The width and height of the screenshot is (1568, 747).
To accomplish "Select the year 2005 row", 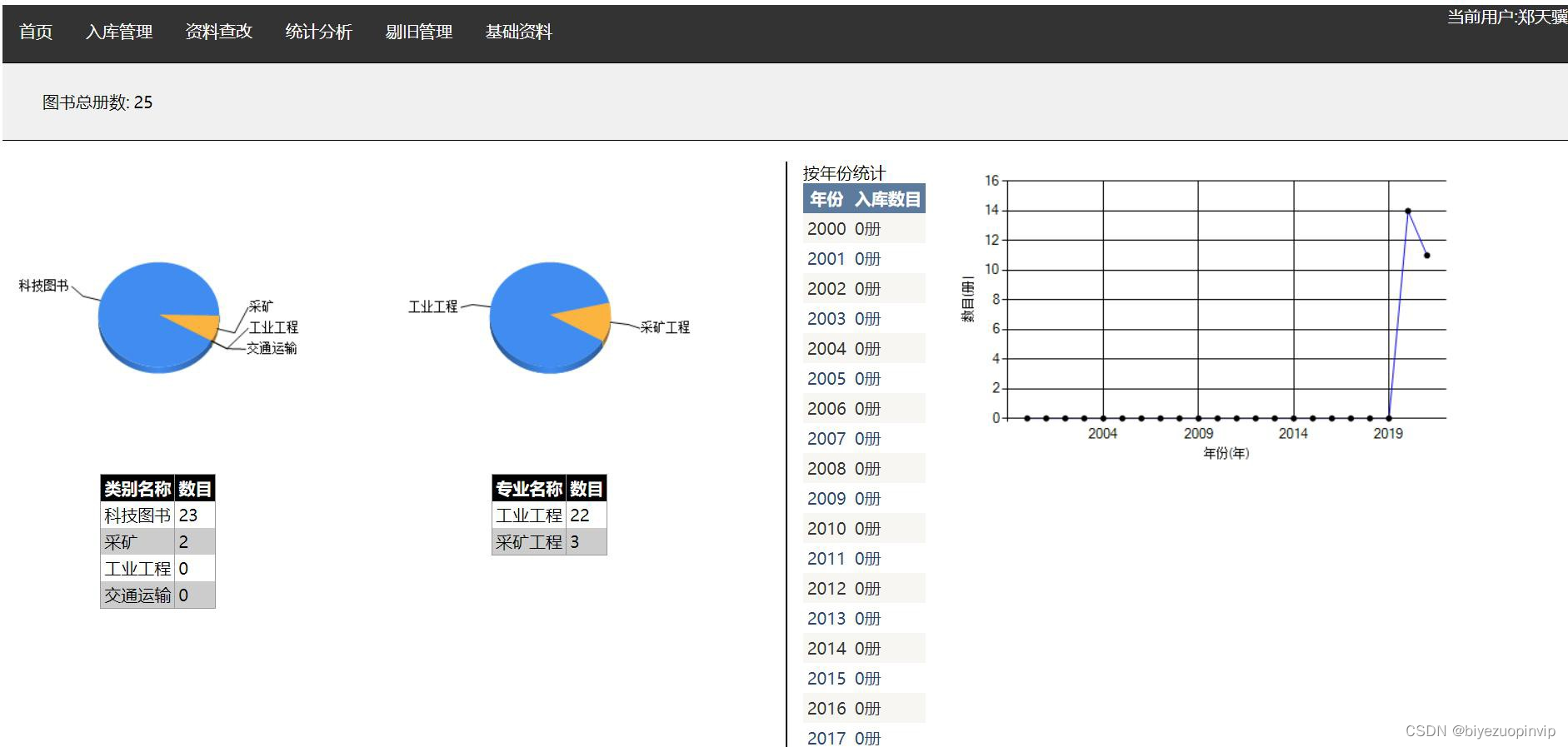I will [x=864, y=379].
